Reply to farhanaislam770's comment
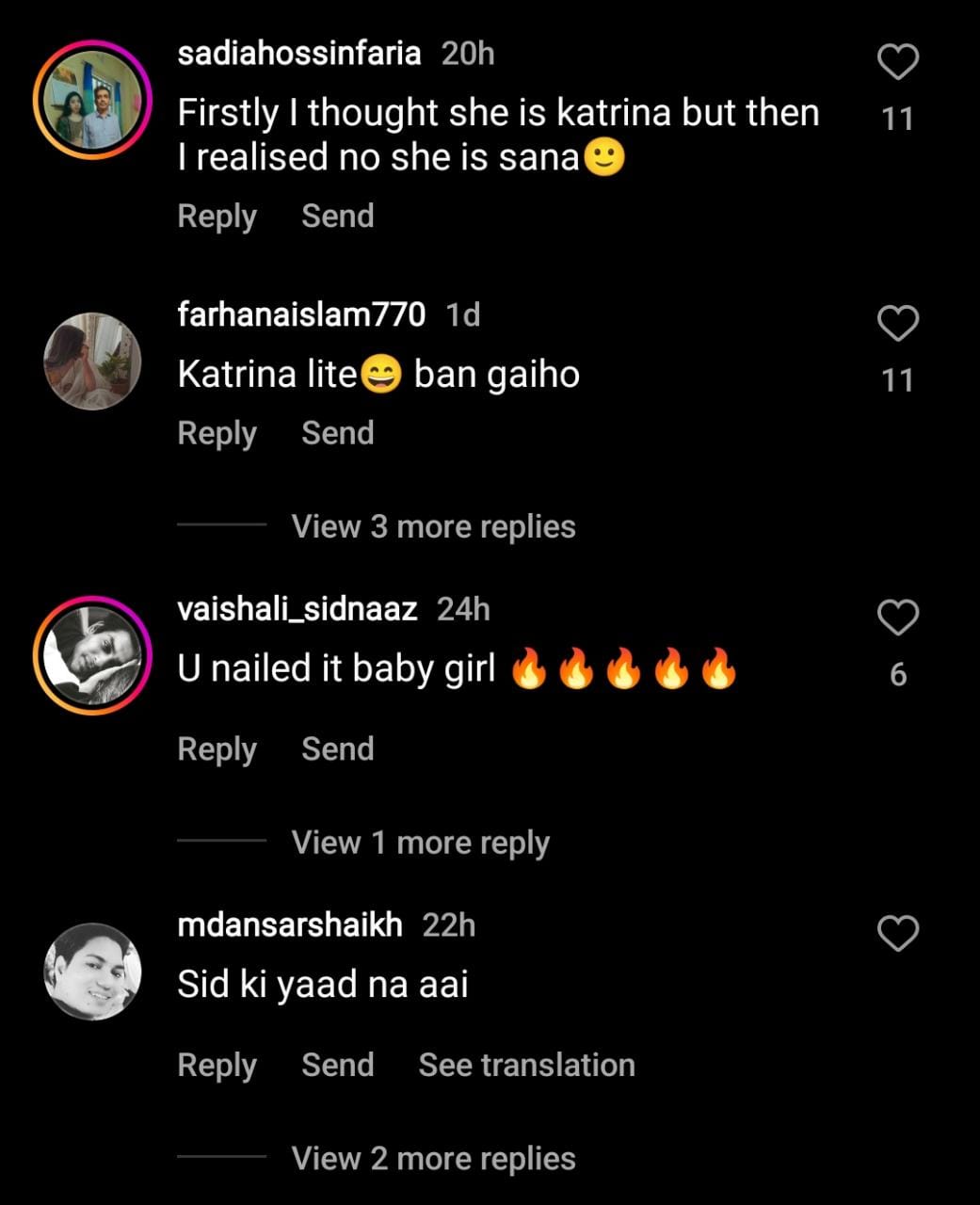Viewport: 980px width, 1205px height. click(x=217, y=433)
